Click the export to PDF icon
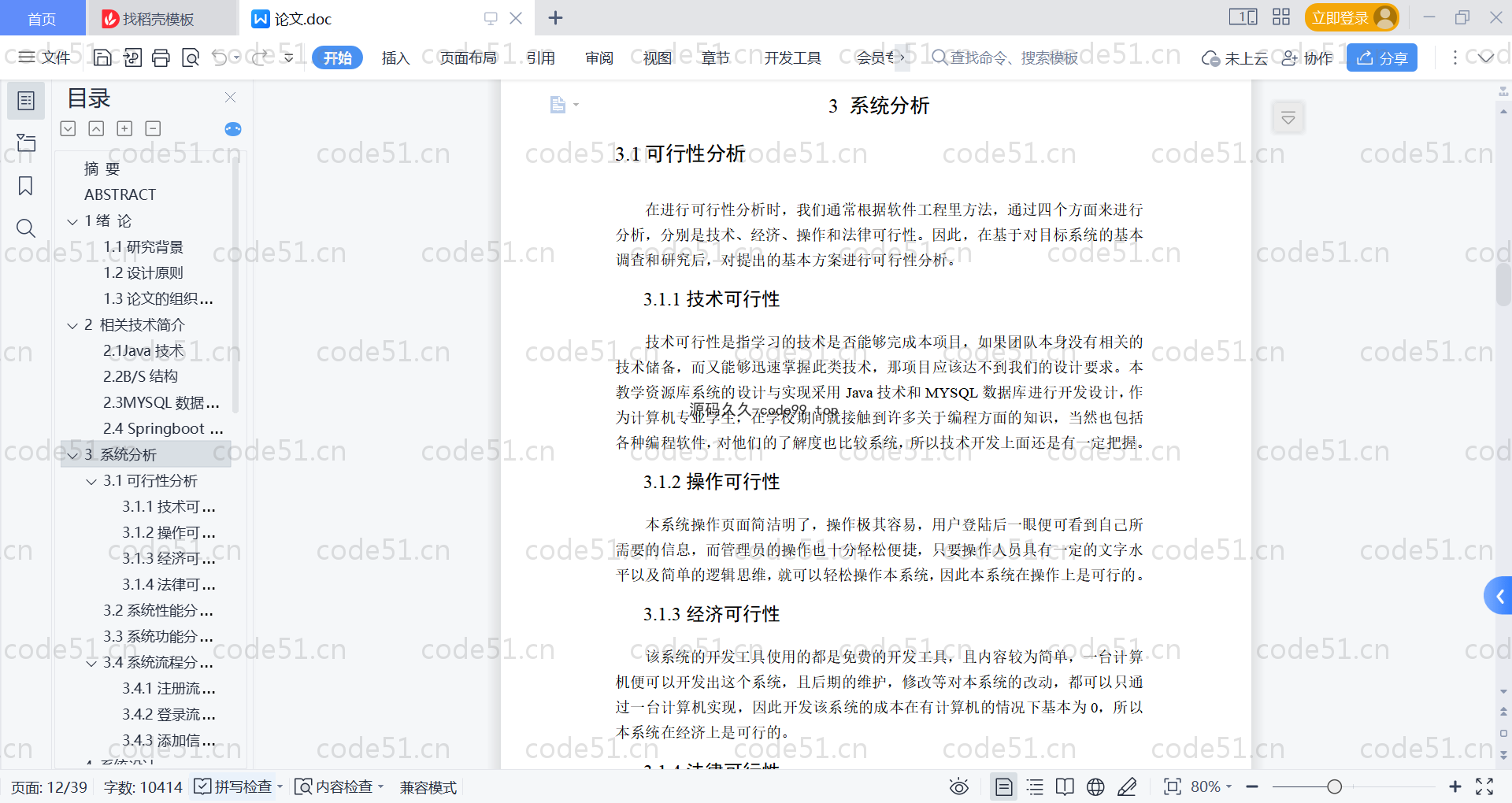 pos(132,57)
